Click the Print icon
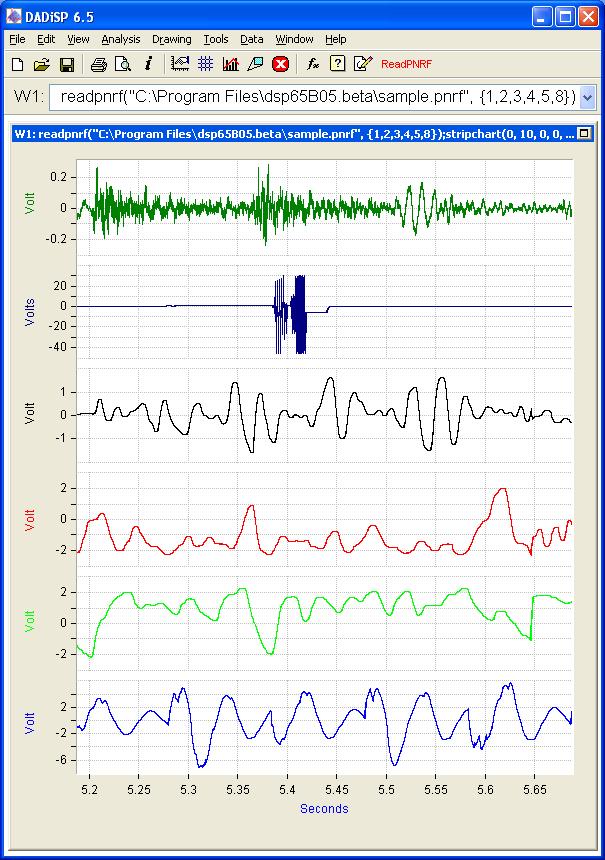The width and height of the screenshot is (605, 860). click(98, 64)
